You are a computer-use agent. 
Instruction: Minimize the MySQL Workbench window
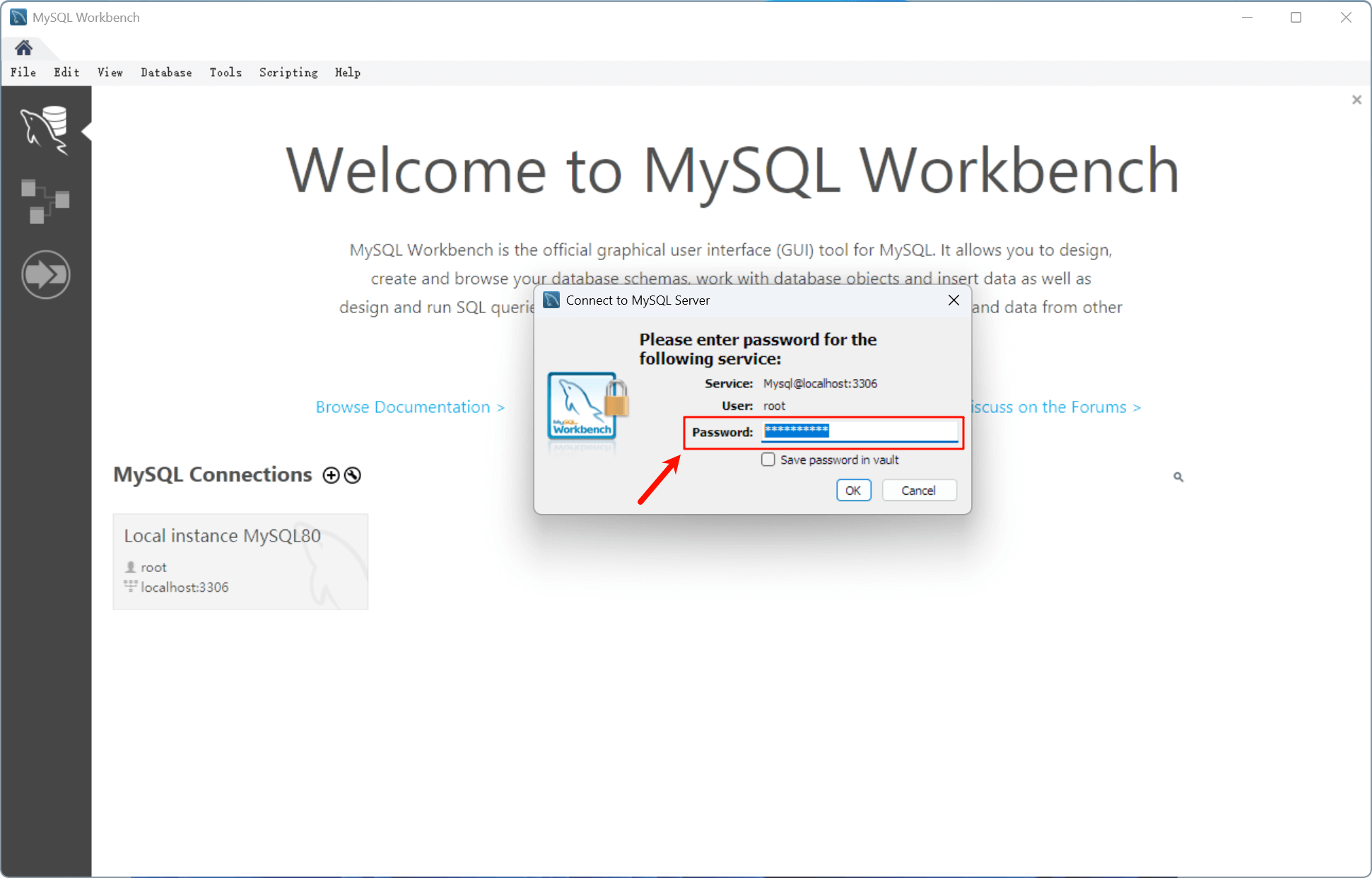pyautogui.click(x=1247, y=18)
